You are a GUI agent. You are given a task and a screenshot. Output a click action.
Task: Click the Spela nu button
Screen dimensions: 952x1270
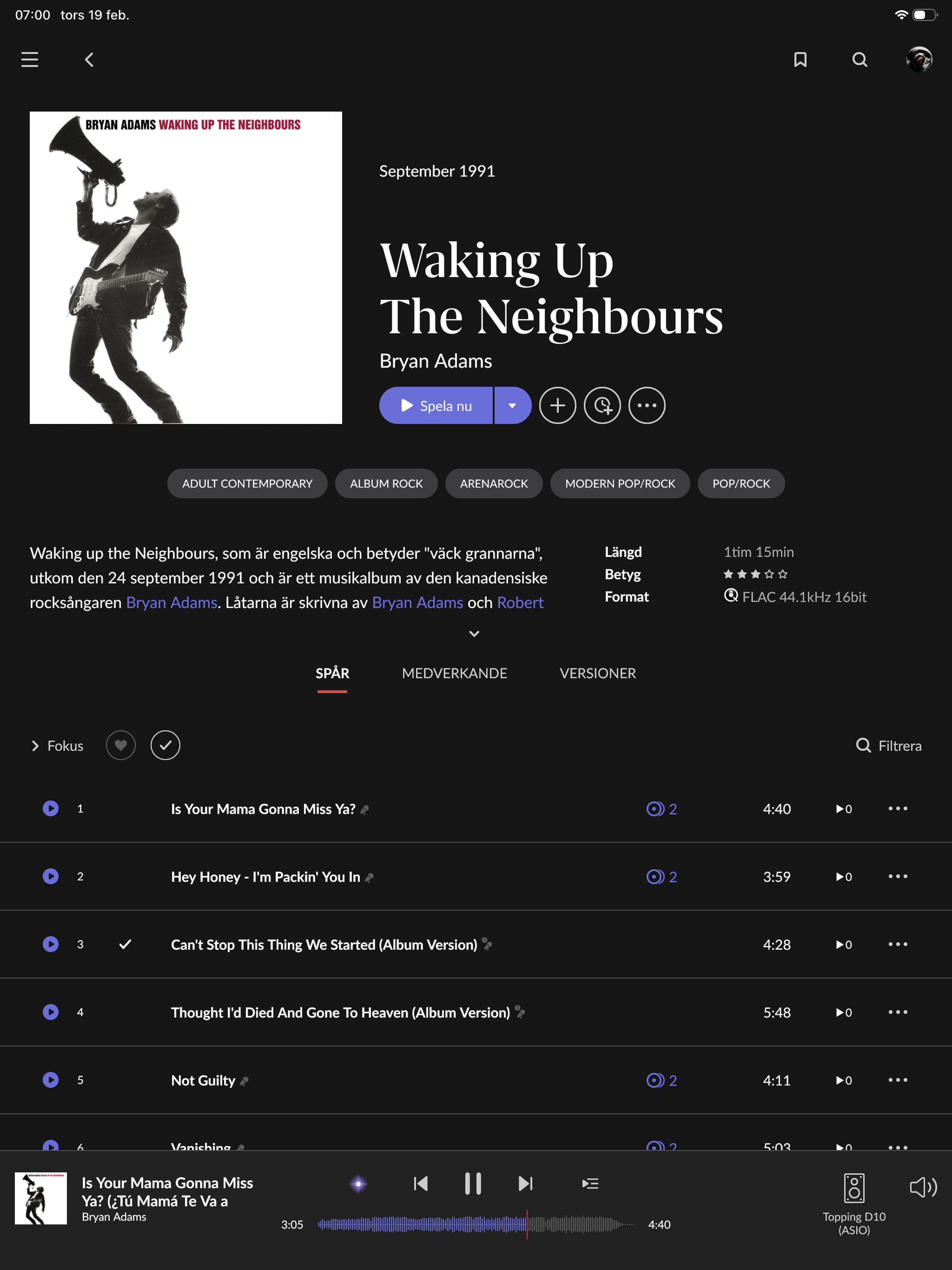[x=436, y=405]
